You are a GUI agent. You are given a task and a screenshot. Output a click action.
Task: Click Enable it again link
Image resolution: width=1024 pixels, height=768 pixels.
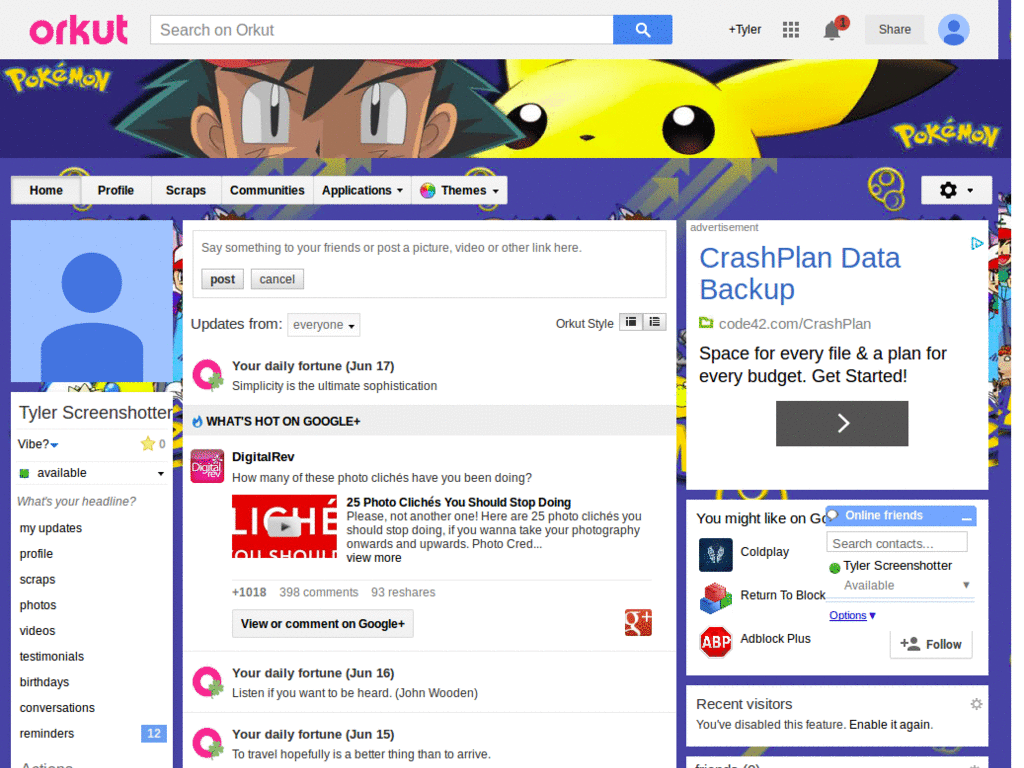point(889,725)
